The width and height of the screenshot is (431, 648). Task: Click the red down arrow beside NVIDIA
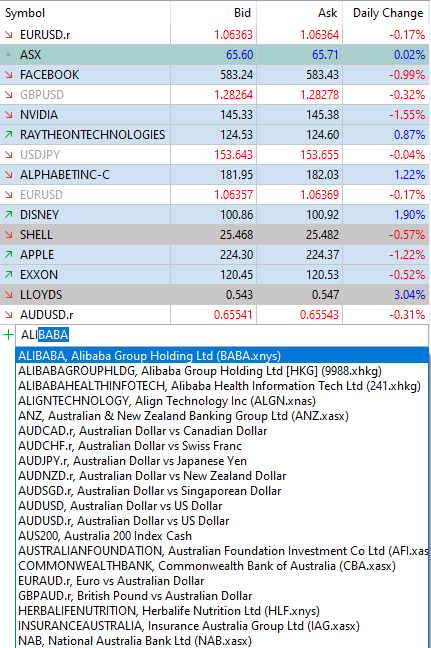[x=9, y=114]
